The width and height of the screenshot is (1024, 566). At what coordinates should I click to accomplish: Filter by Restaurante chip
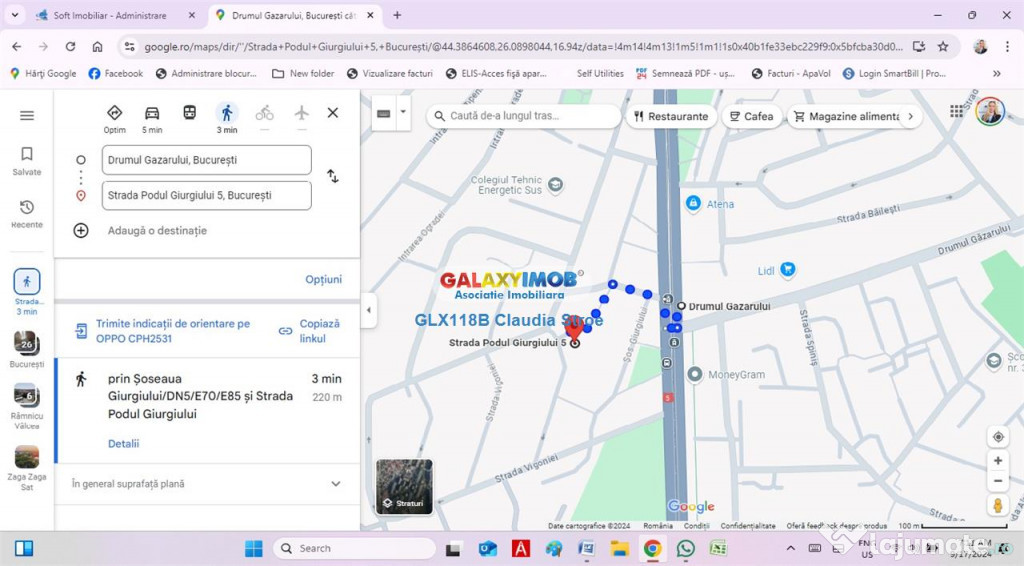pos(671,116)
